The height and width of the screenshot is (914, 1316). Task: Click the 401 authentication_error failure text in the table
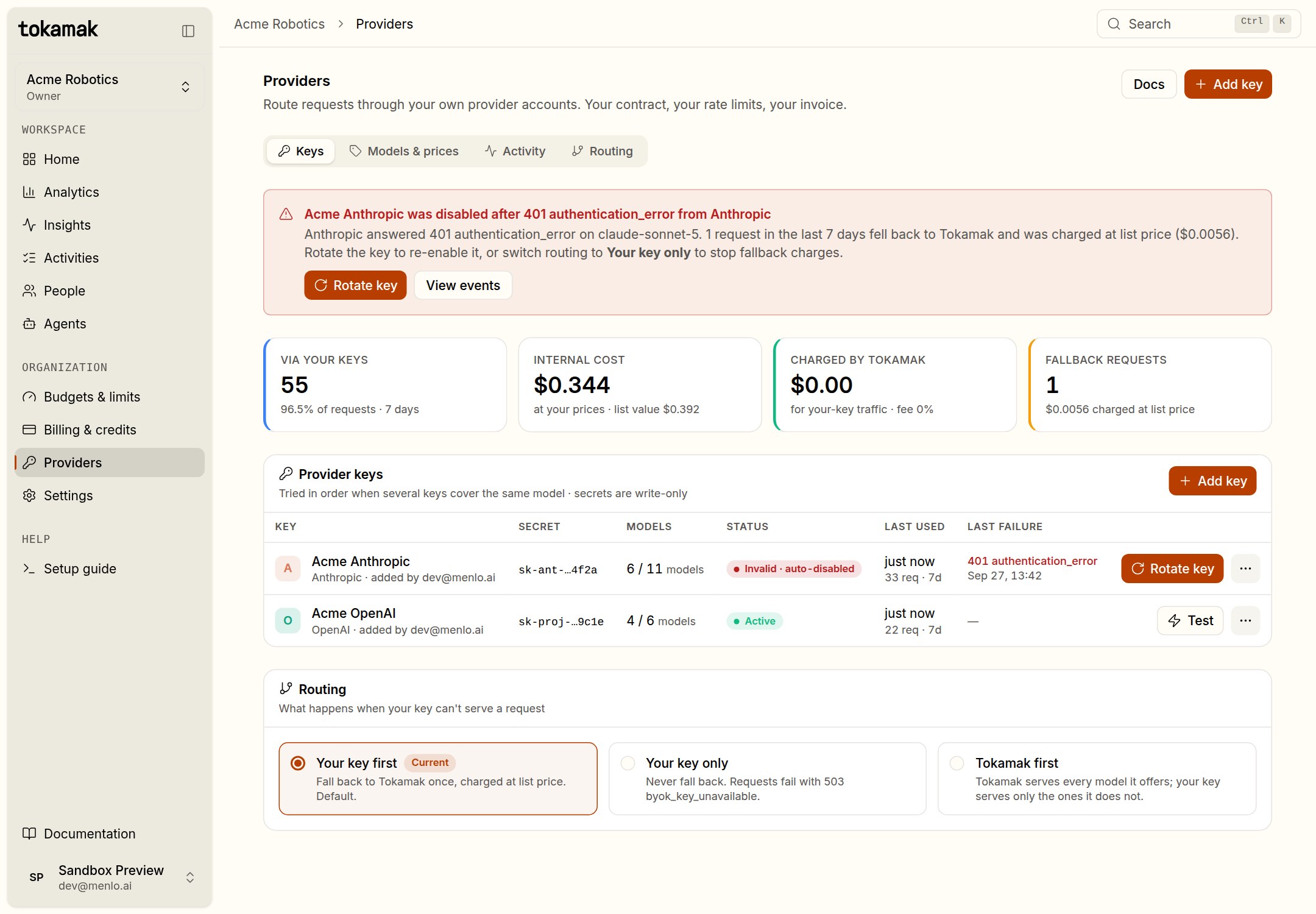click(x=1032, y=561)
